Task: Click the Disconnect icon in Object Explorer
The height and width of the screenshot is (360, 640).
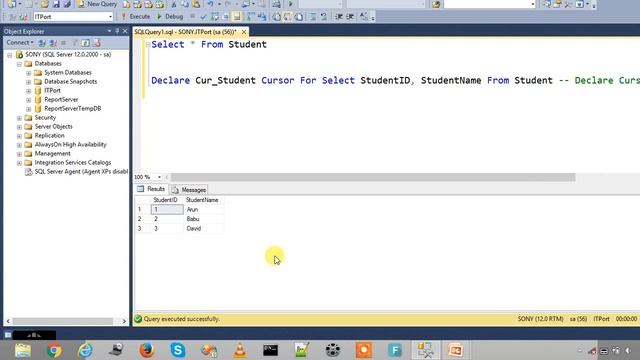Action: pos(53,42)
